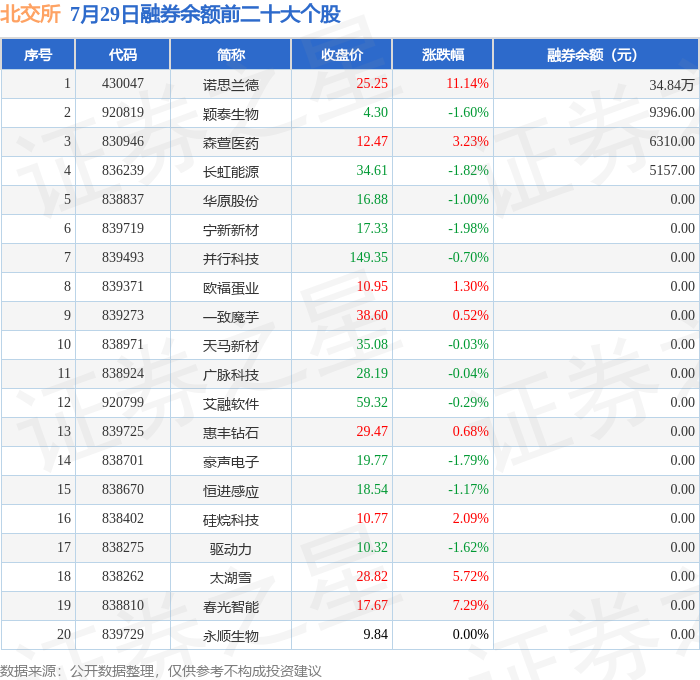Click the 融券余额（元） column header
This screenshot has width=700, height=680.
click(x=596, y=54)
